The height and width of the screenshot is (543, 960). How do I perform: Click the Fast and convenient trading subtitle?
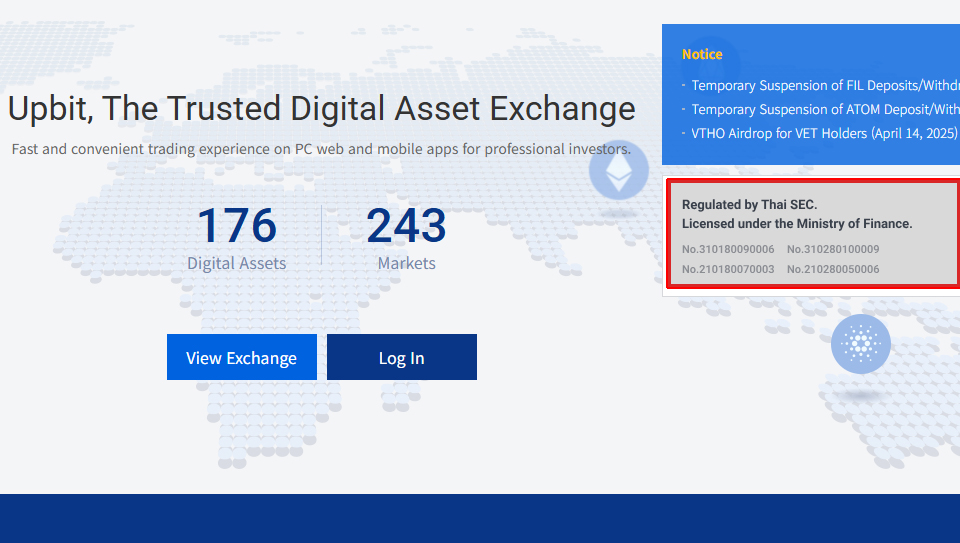point(321,149)
